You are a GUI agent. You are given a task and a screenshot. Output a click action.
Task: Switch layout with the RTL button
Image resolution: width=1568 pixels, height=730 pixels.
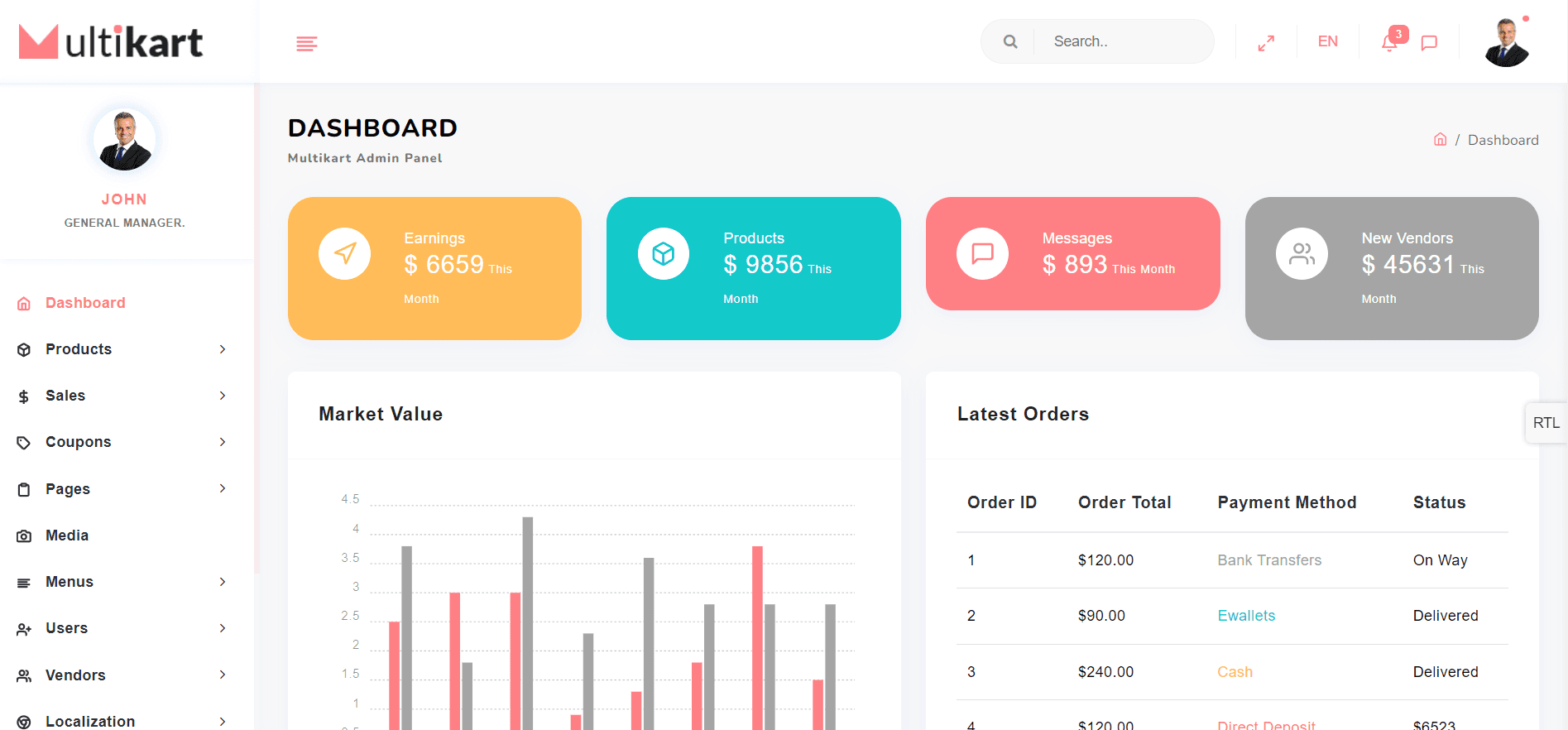(1546, 423)
